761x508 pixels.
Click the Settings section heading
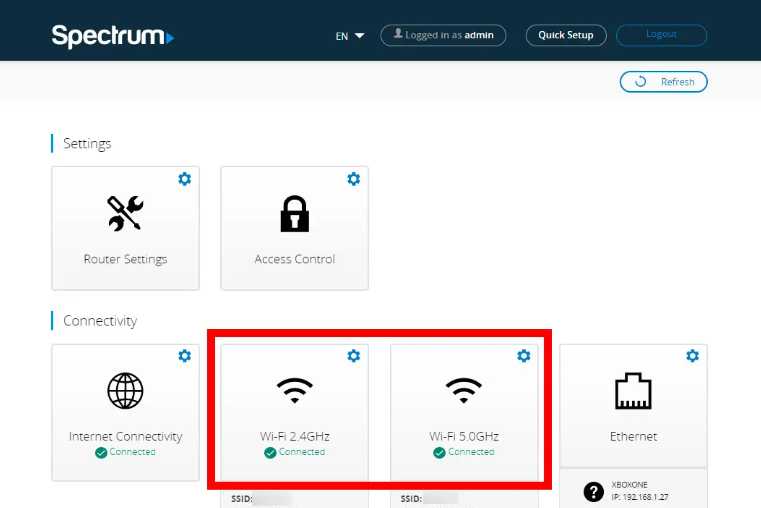(x=87, y=144)
